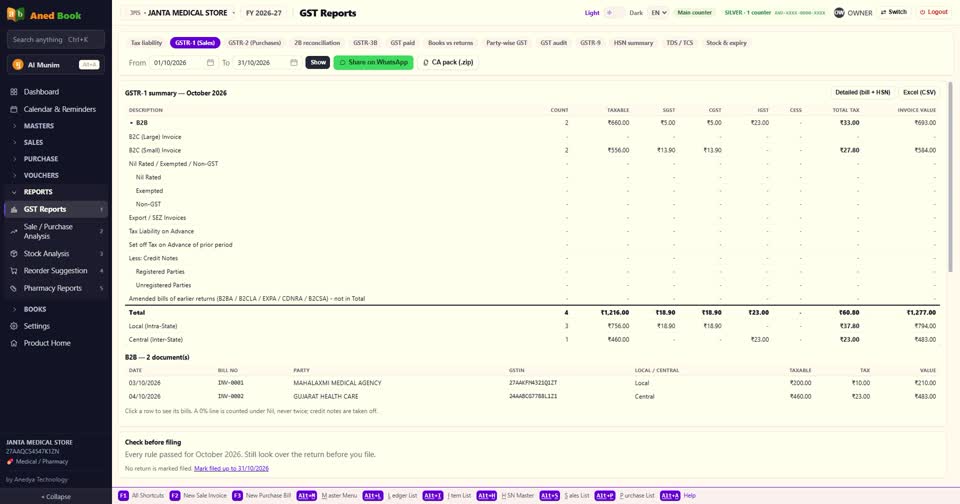Open Reorder Suggestion in sidebar
Viewport: 960px width, 504px height.
tap(56, 271)
